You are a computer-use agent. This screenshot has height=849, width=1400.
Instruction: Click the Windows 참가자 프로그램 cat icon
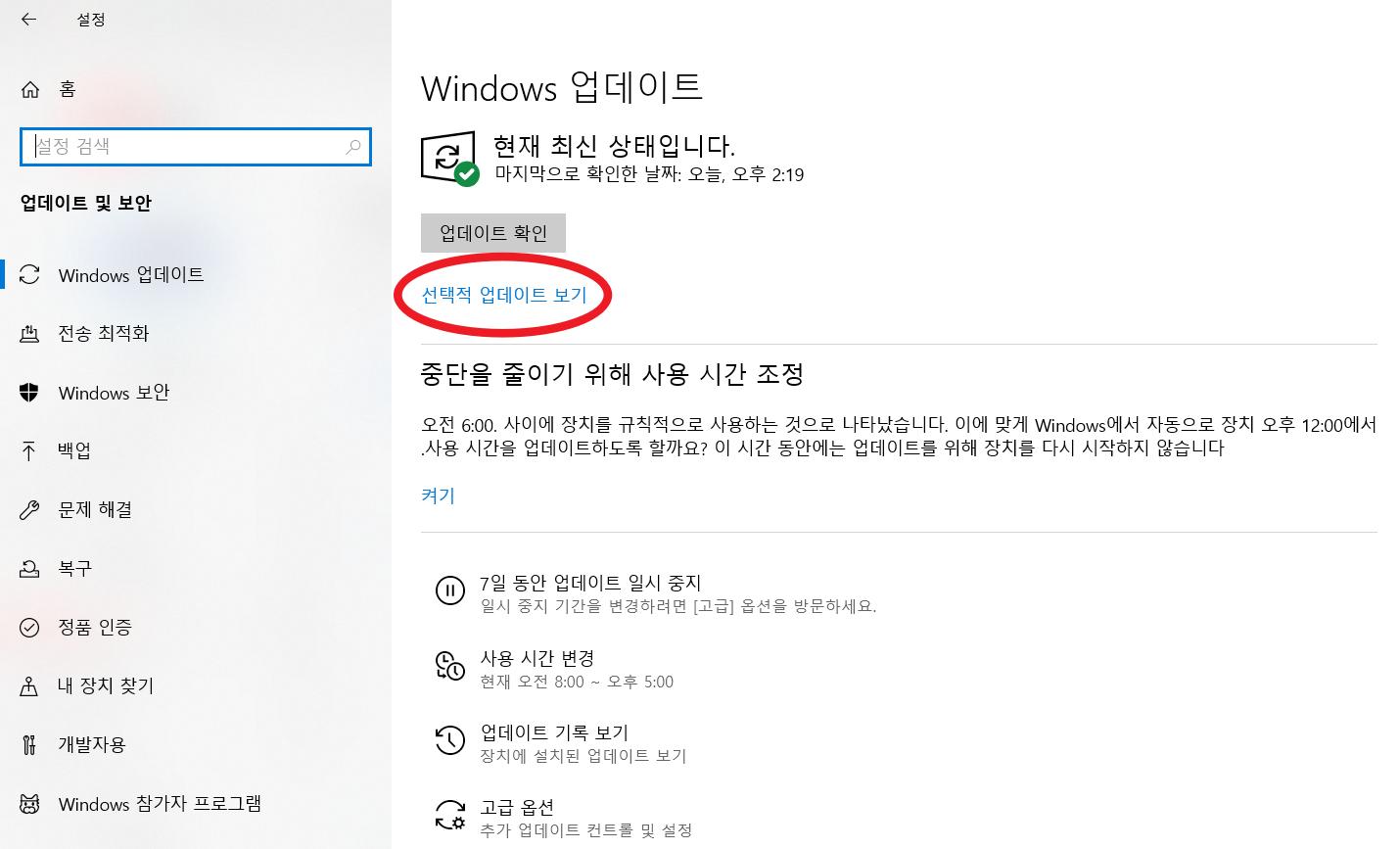pos(30,804)
